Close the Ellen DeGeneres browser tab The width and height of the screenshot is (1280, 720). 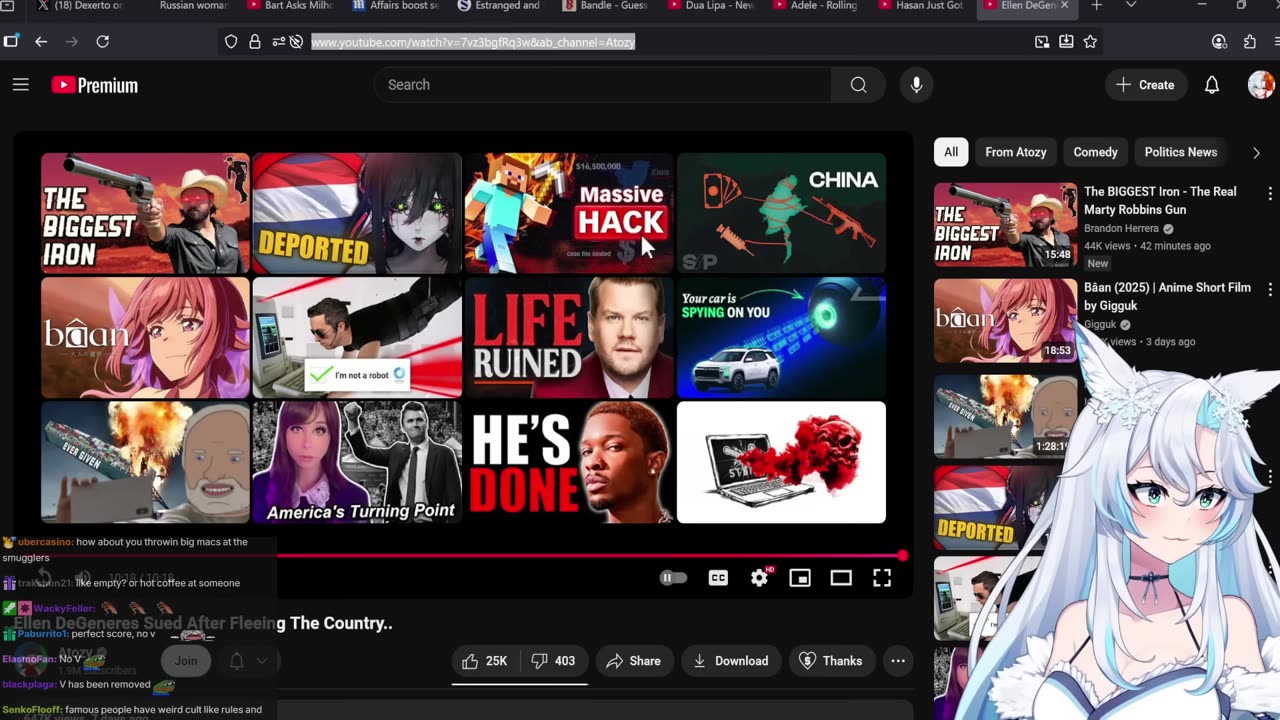click(1064, 6)
